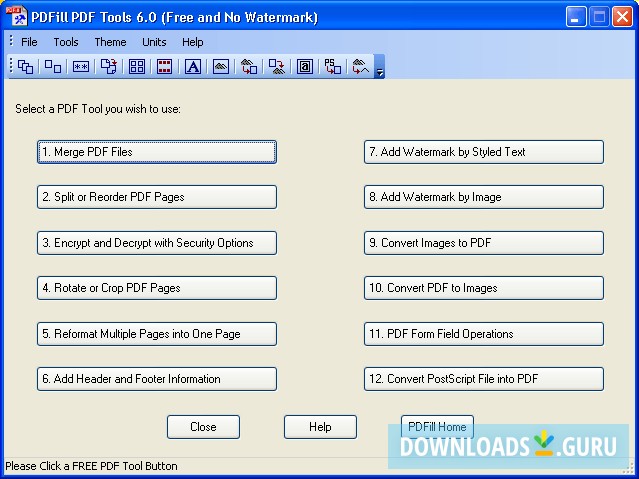
Task: Launch 7. Add Watermark by Styled Text
Action: click(x=484, y=152)
